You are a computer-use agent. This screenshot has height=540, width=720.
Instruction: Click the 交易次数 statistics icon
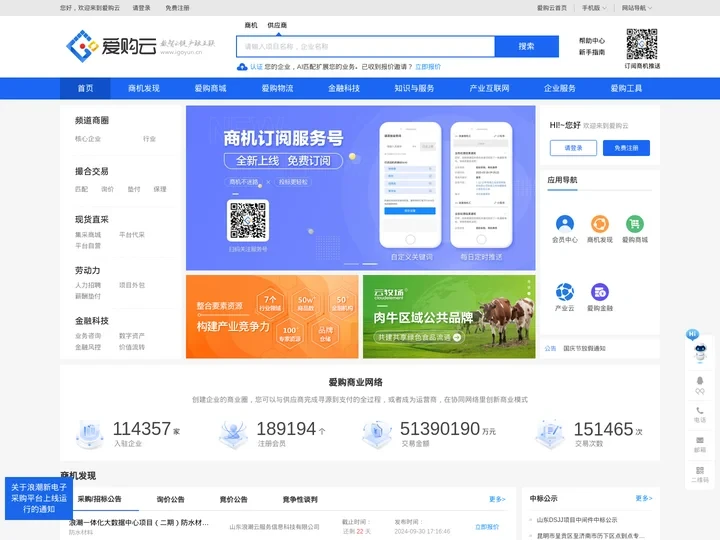coord(550,433)
